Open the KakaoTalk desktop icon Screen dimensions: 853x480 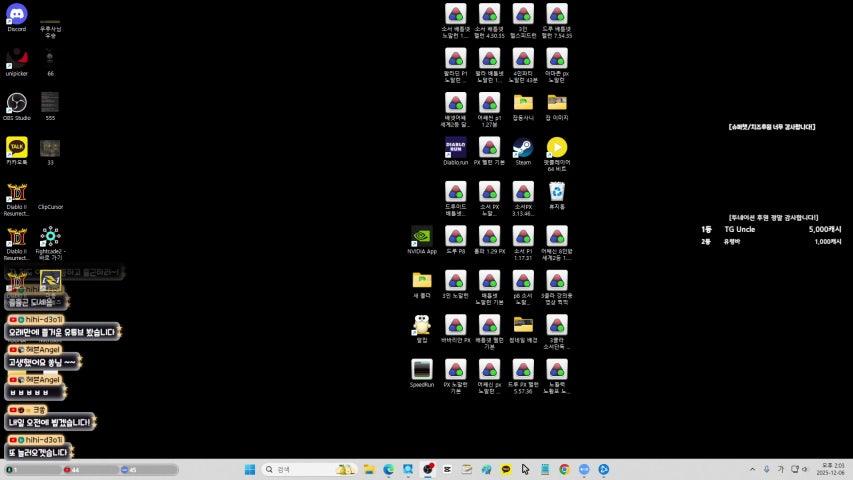point(17,147)
